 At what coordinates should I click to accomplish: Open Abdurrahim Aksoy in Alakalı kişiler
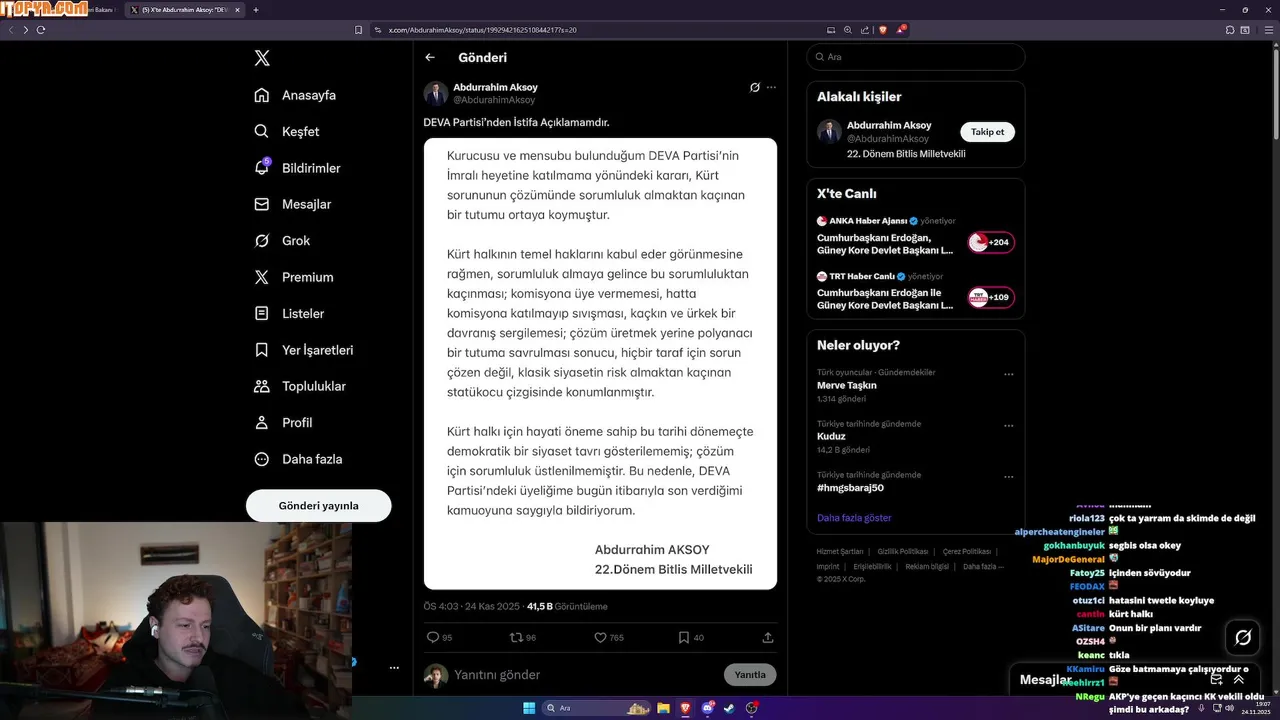coord(889,125)
